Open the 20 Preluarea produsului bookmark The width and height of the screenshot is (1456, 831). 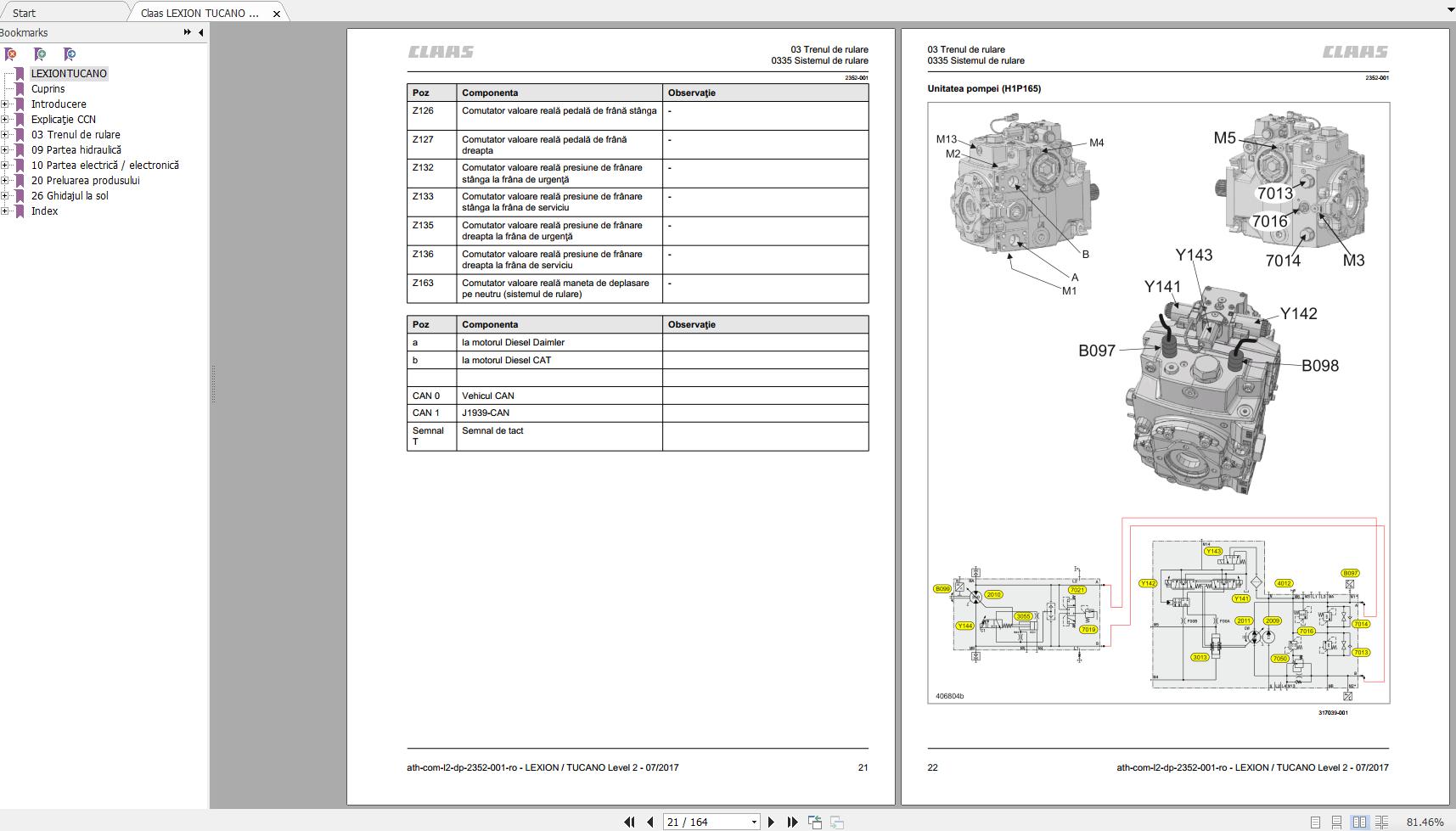tap(86, 181)
